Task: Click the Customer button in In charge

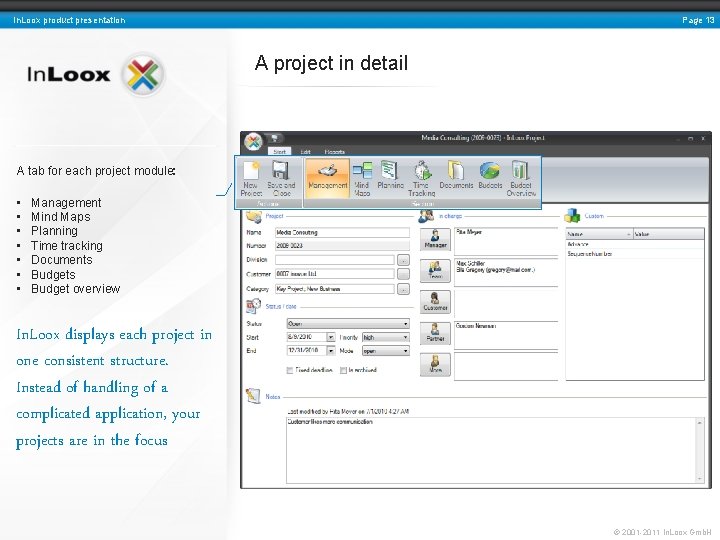Action: point(435,302)
